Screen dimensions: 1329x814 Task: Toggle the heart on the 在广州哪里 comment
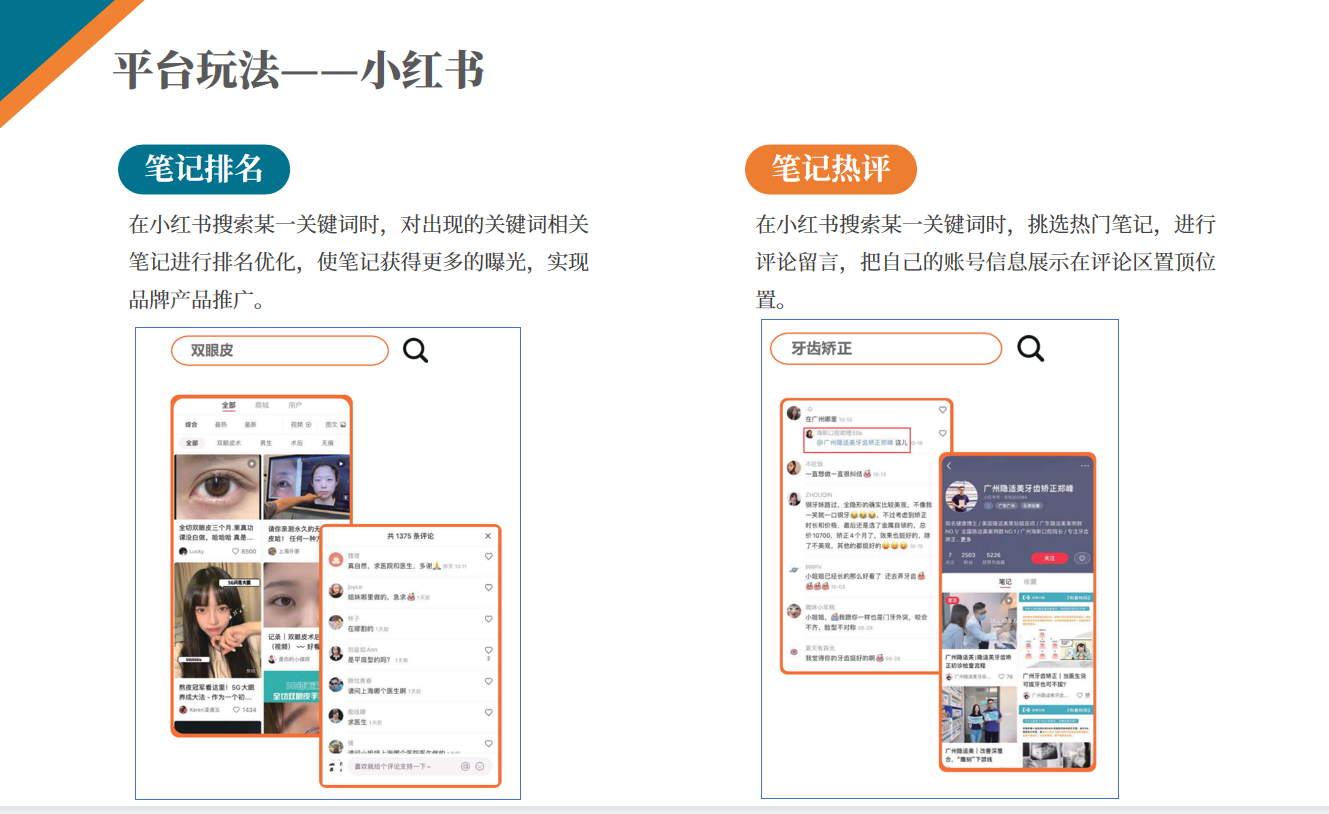(942, 409)
